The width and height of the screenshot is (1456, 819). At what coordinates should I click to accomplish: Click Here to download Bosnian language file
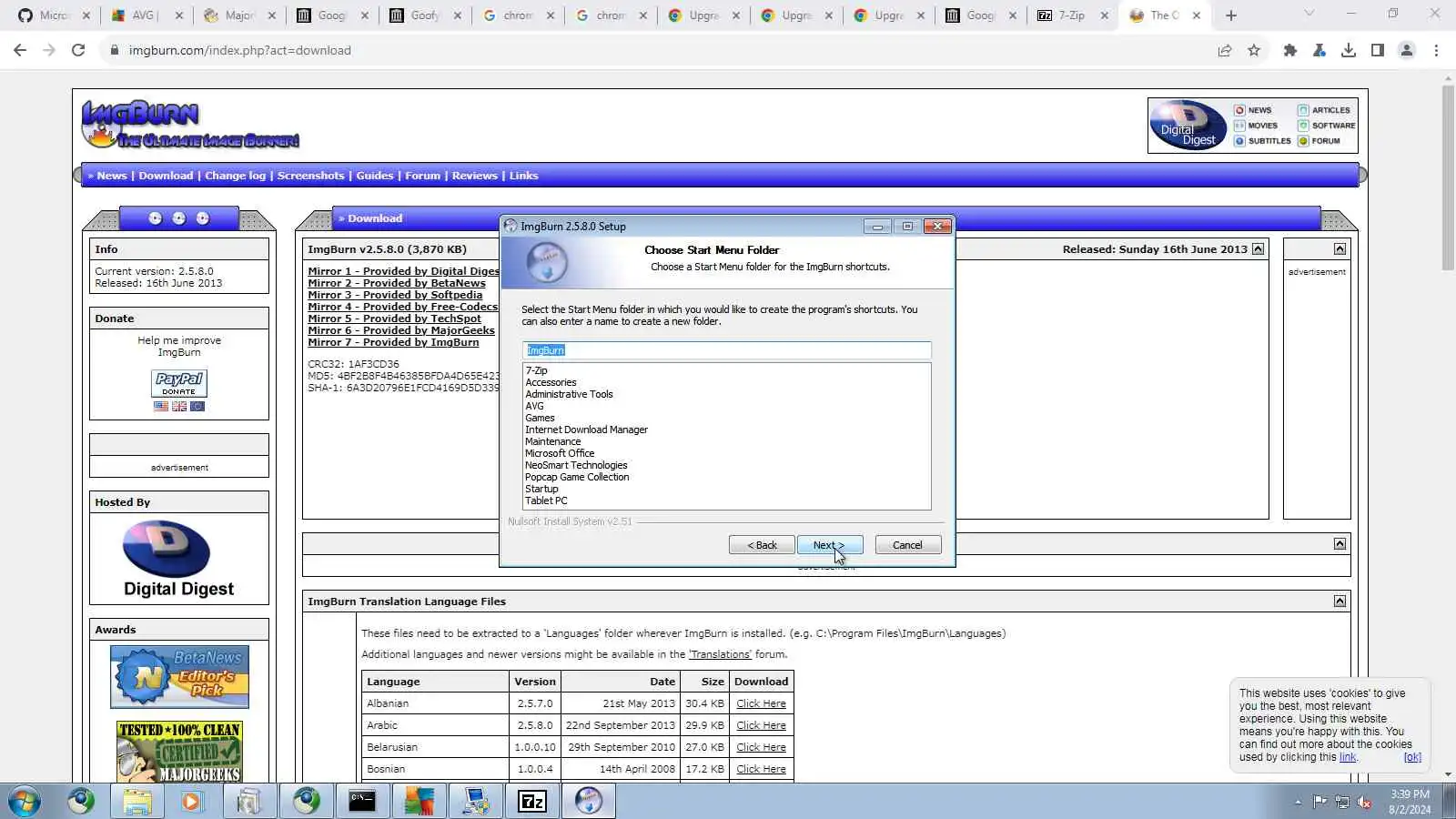click(761, 769)
